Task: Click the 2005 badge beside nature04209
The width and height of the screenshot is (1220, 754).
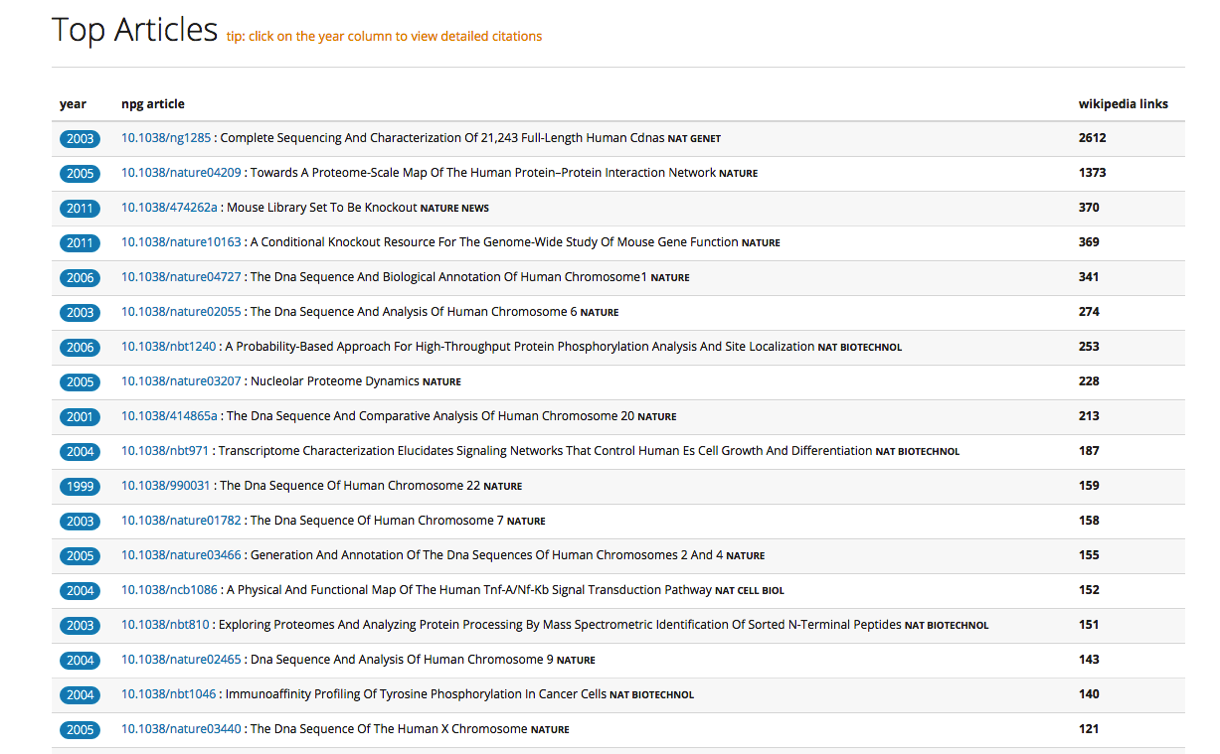Action: coord(80,174)
